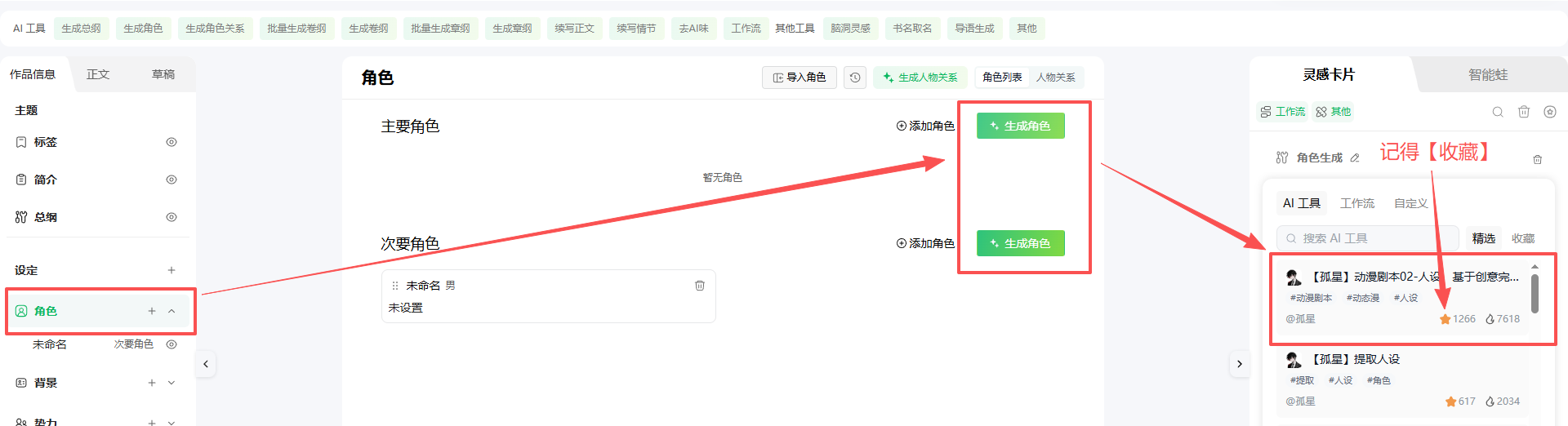Click the 总纲 outline icon
This screenshot has width=1568, height=426.
[21, 217]
